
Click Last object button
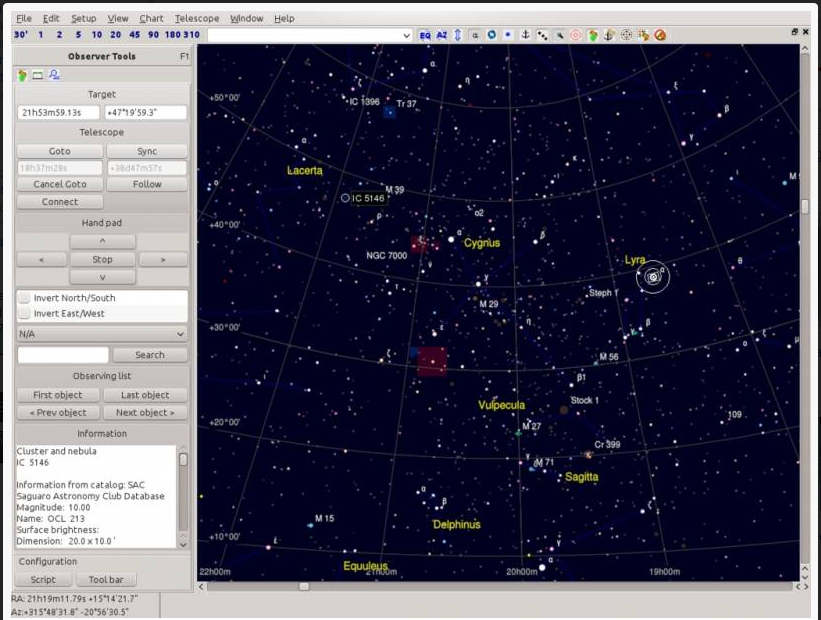pyautogui.click(x=145, y=395)
